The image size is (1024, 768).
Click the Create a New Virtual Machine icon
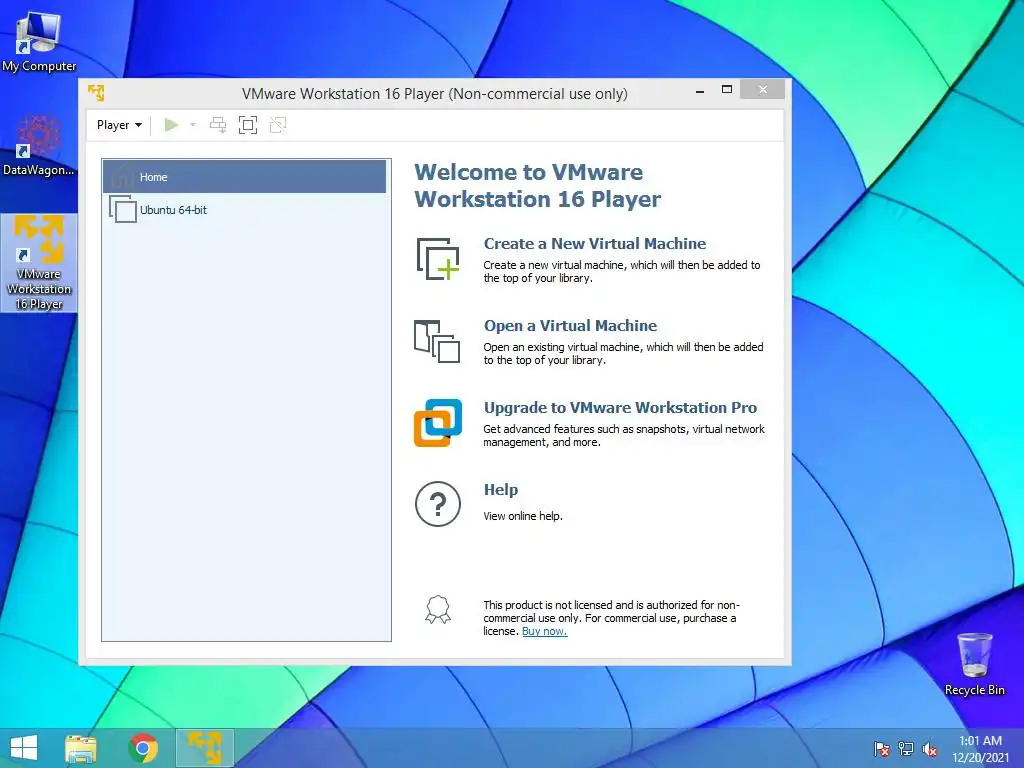coord(438,259)
